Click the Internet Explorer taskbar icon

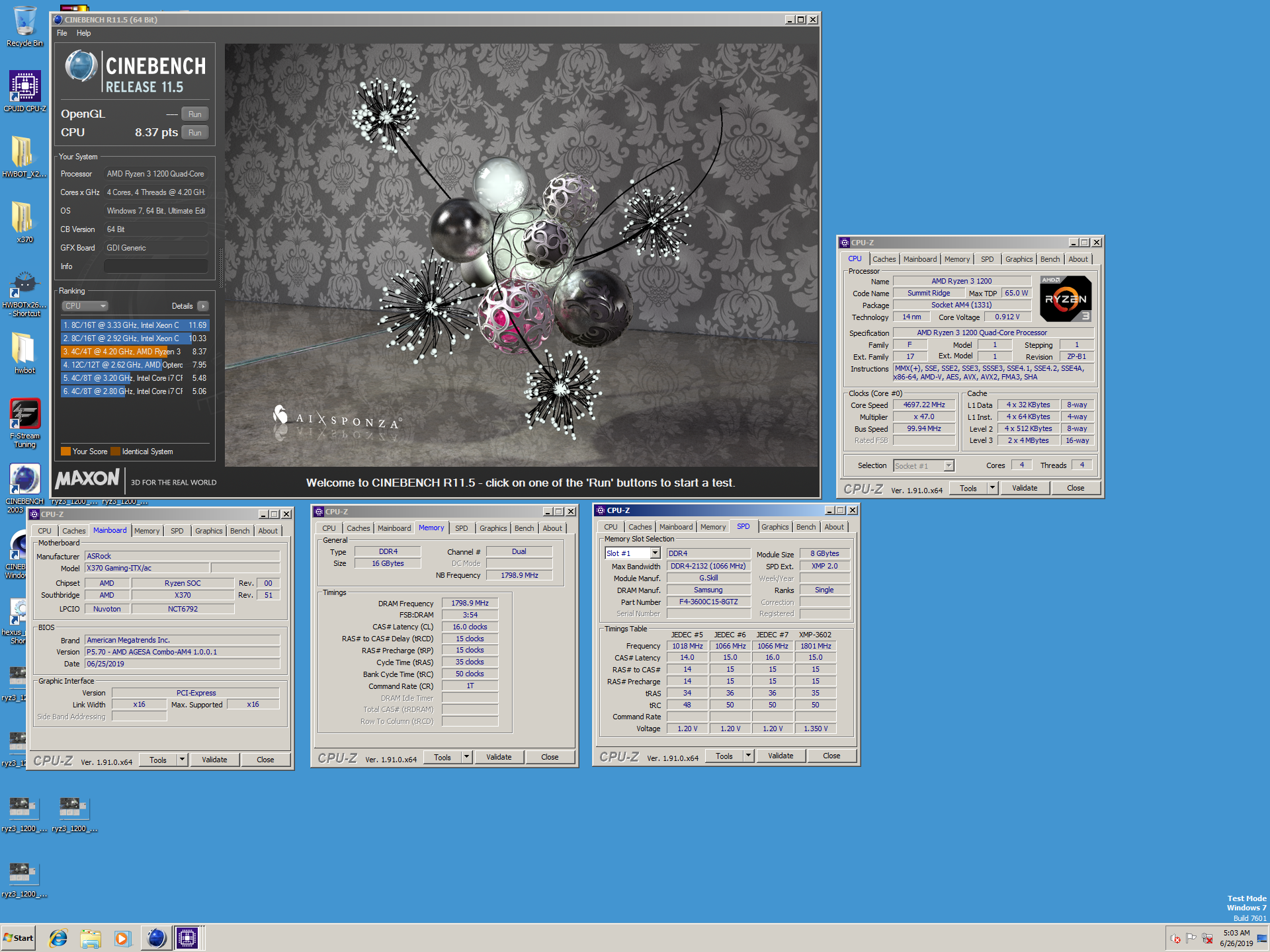point(58,938)
